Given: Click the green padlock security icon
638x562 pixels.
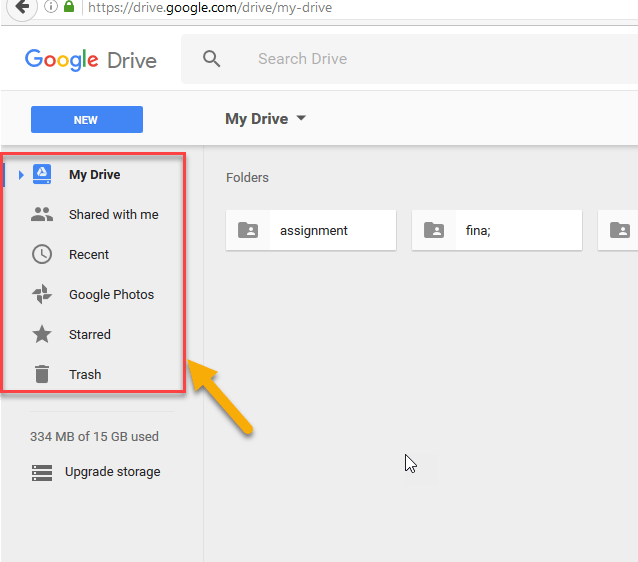Looking at the screenshot, I should coord(69,7).
